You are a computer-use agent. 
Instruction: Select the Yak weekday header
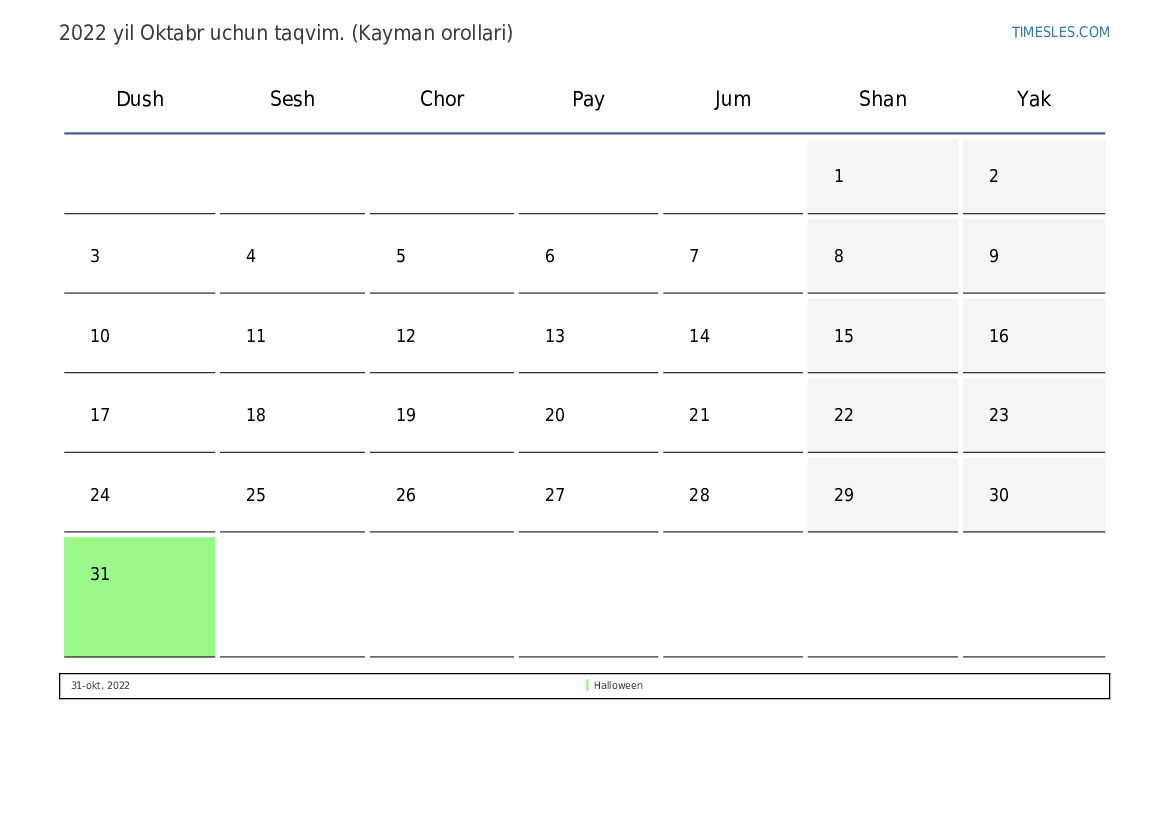tap(1033, 98)
